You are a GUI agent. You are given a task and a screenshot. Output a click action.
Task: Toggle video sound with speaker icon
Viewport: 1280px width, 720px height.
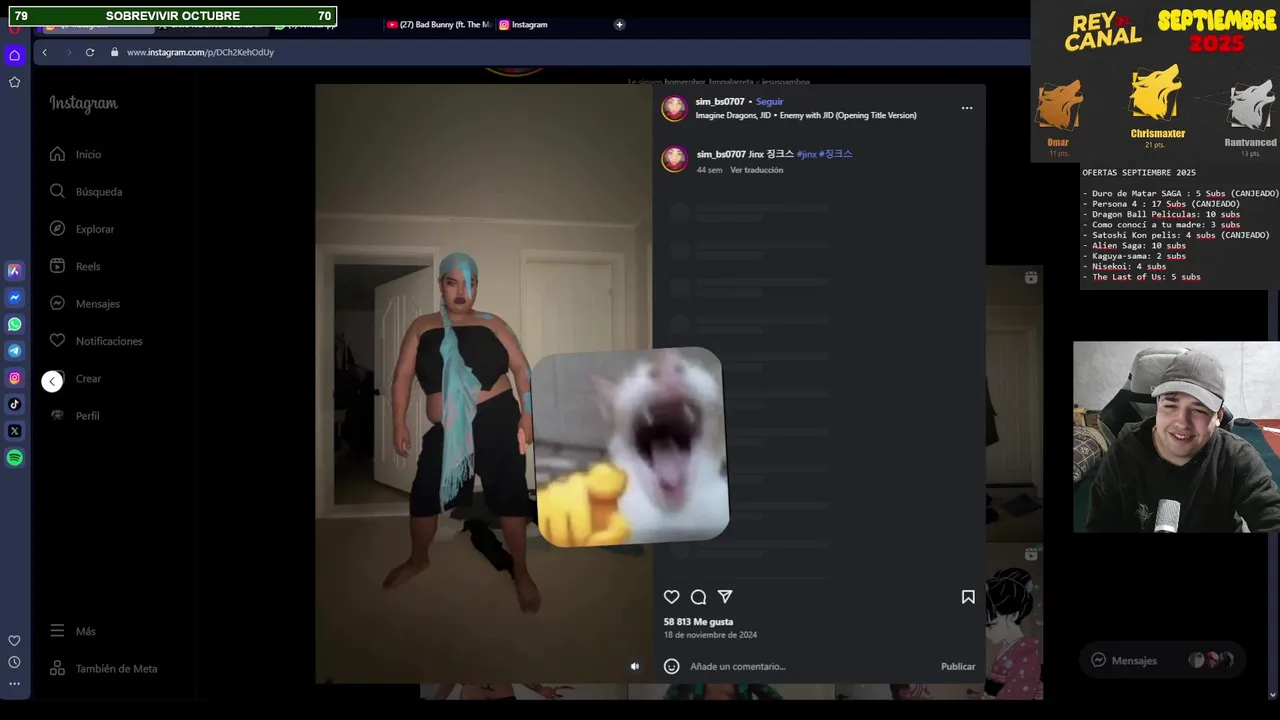(634, 666)
